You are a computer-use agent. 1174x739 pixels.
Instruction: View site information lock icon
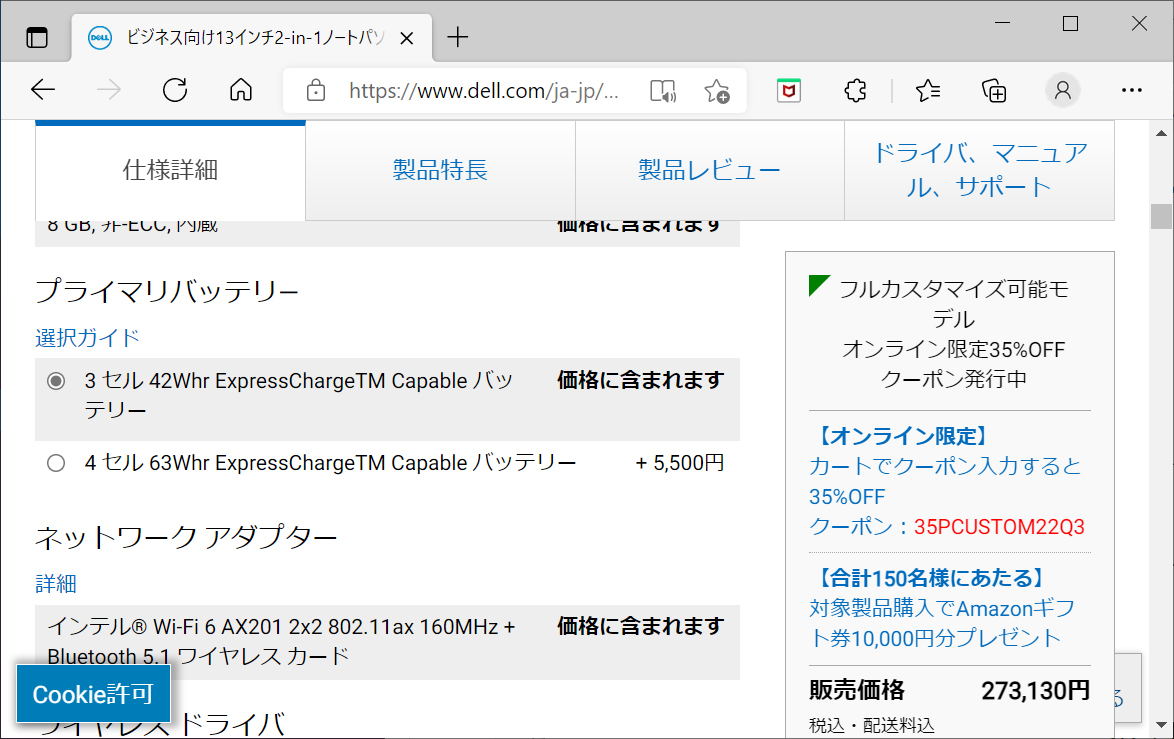pos(316,91)
